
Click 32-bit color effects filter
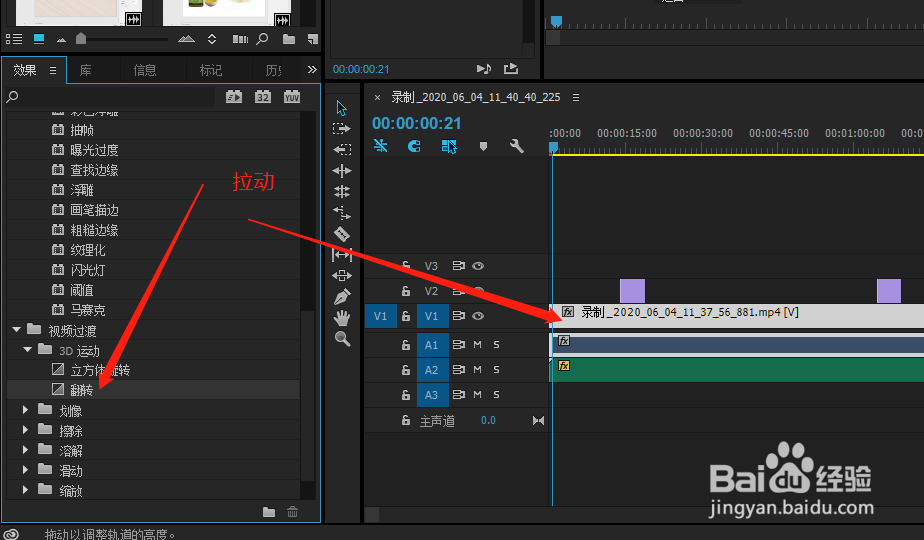point(263,97)
